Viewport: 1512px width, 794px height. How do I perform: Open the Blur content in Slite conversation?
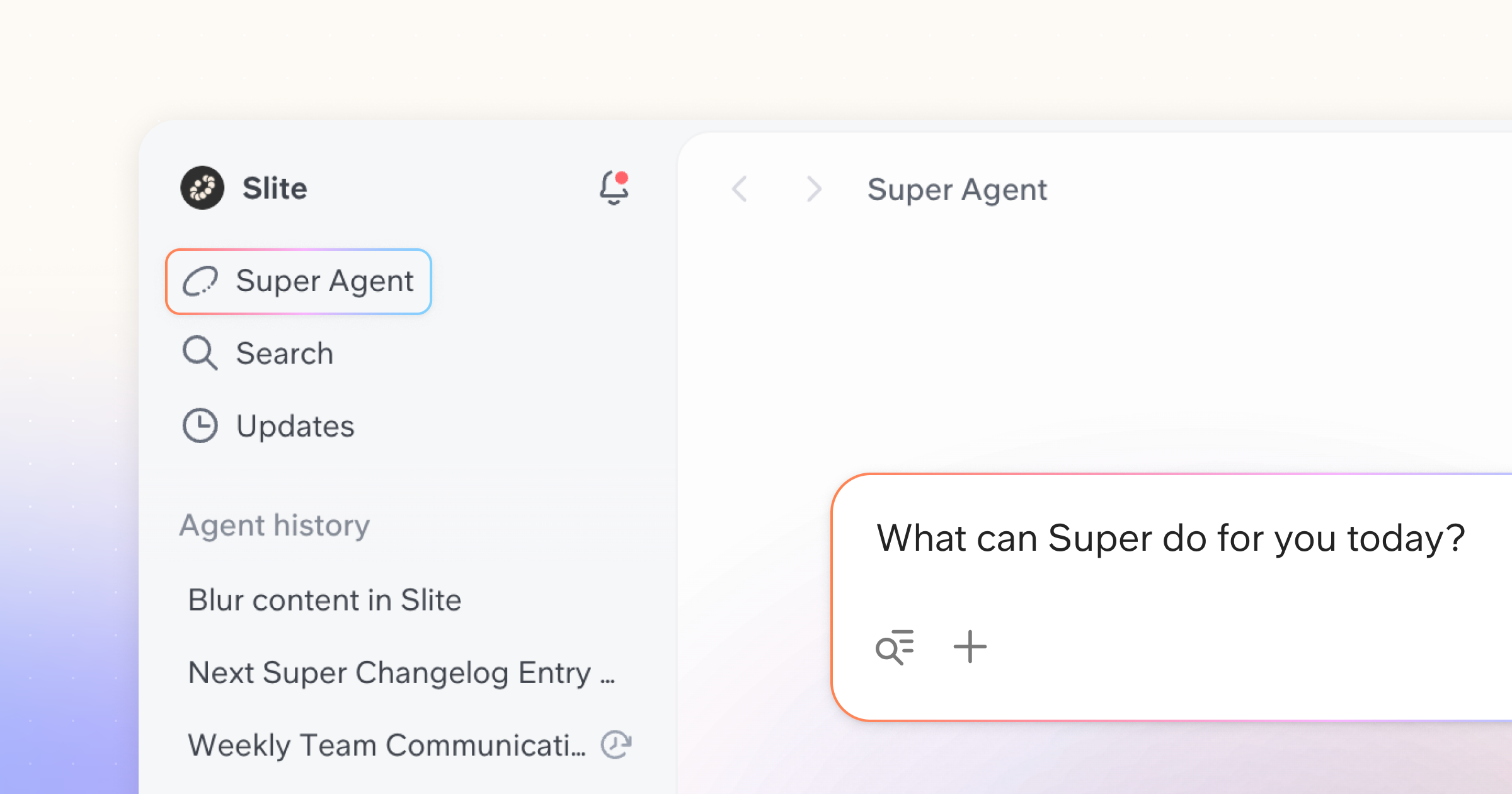[324, 600]
